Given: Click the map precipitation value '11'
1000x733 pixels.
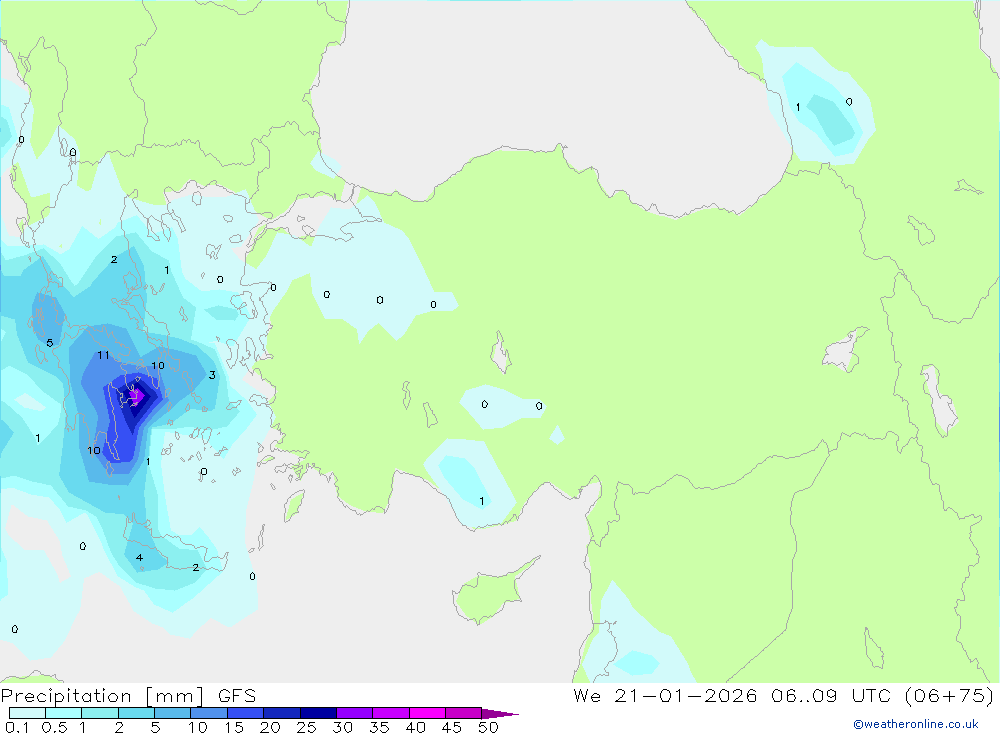Looking at the screenshot, I should click(x=103, y=355).
